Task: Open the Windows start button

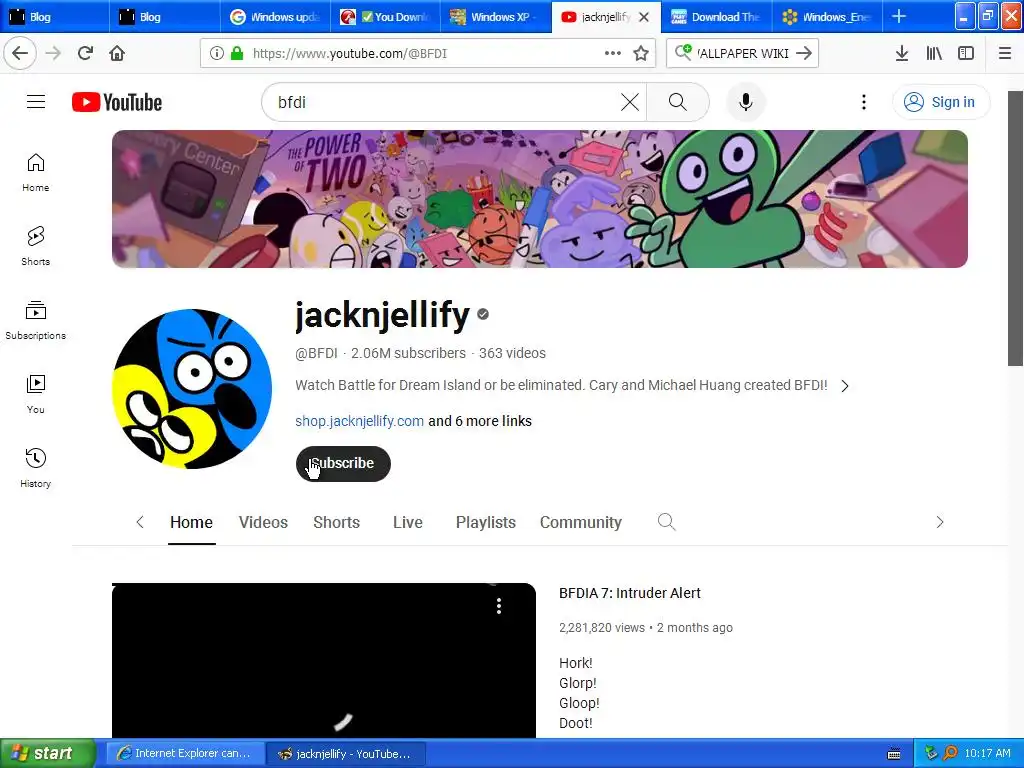Action: coord(47,753)
